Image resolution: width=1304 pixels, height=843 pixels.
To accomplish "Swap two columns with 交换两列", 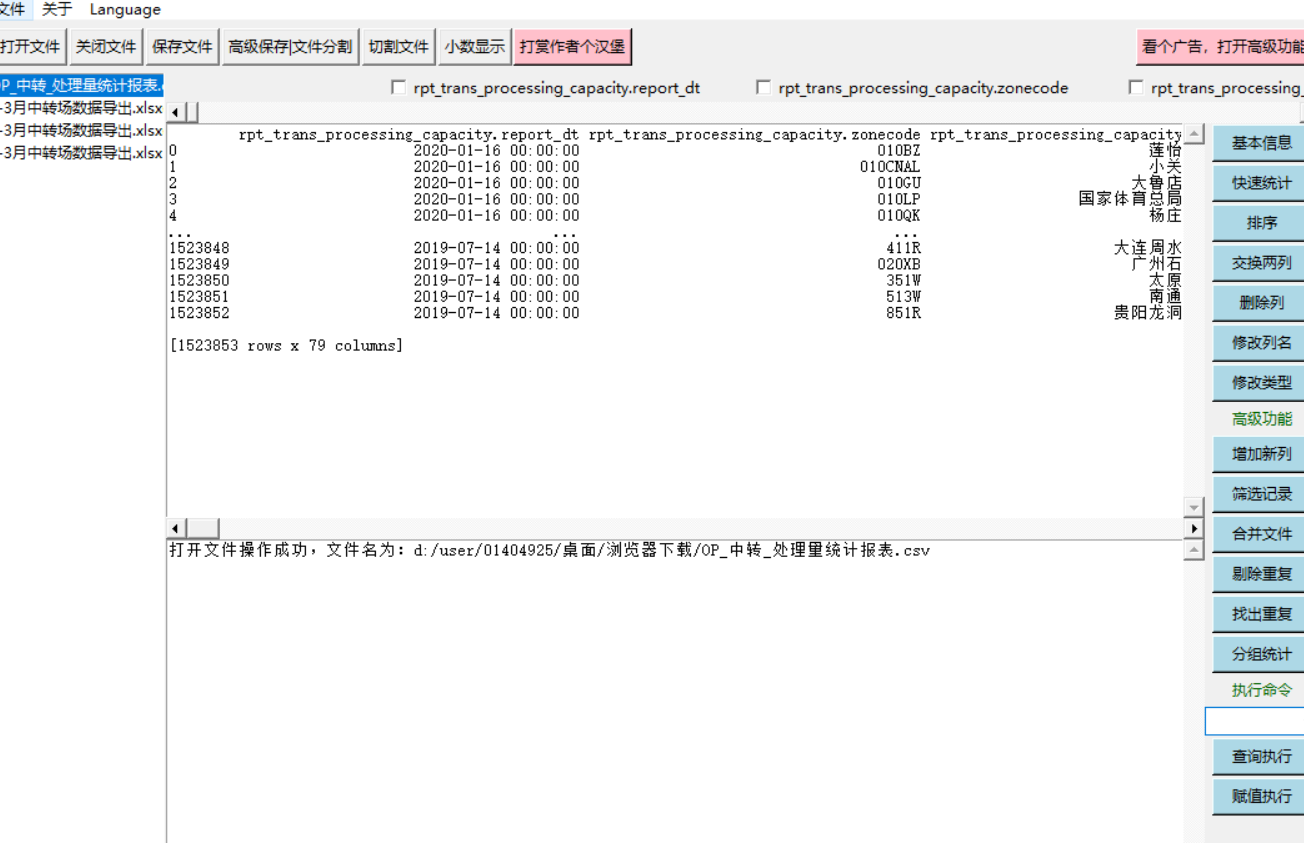I will [1257, 262].
